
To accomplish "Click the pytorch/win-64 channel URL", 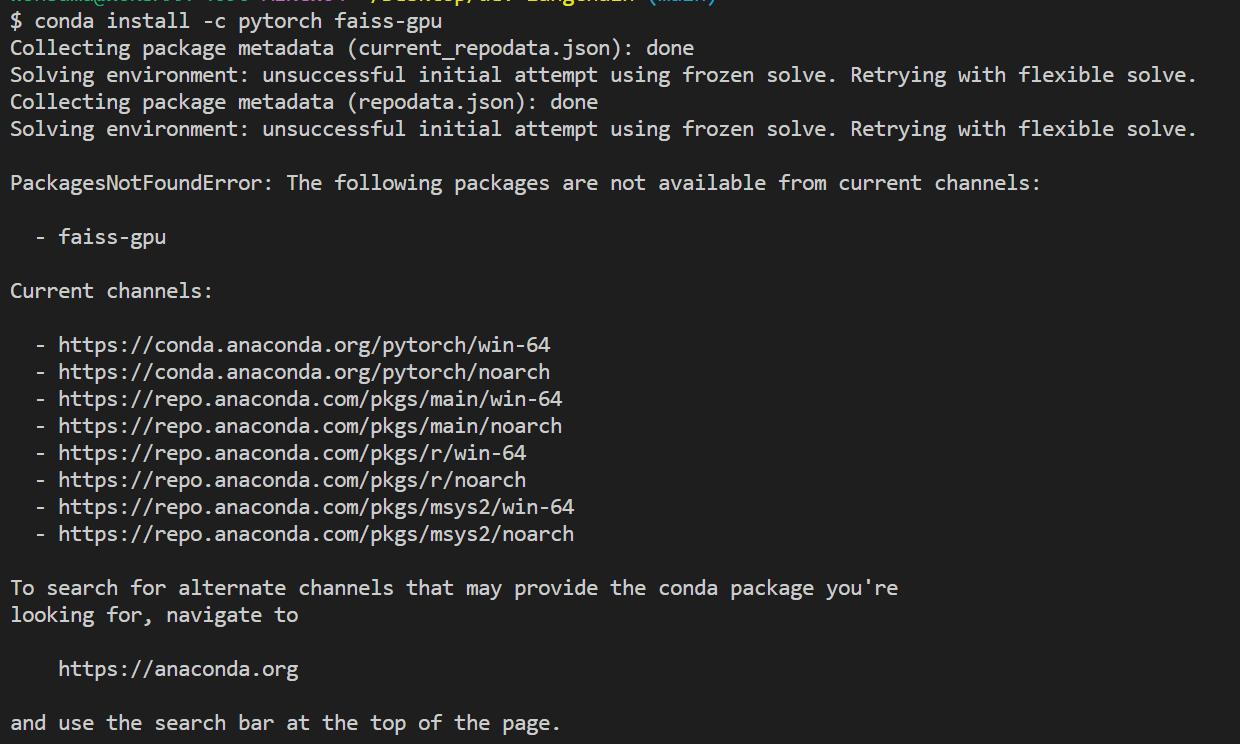I will (304, 345).
